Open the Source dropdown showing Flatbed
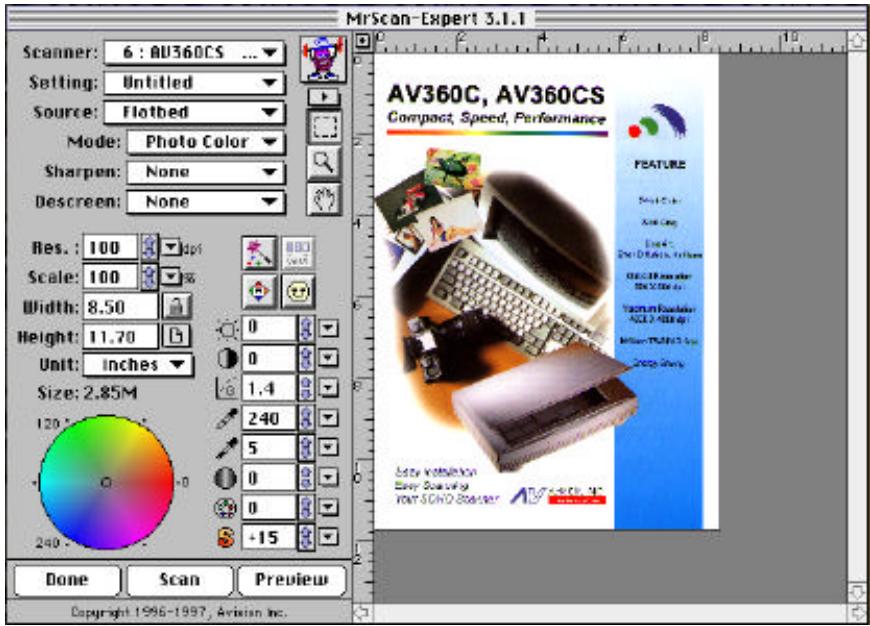 tap(195, 113)
